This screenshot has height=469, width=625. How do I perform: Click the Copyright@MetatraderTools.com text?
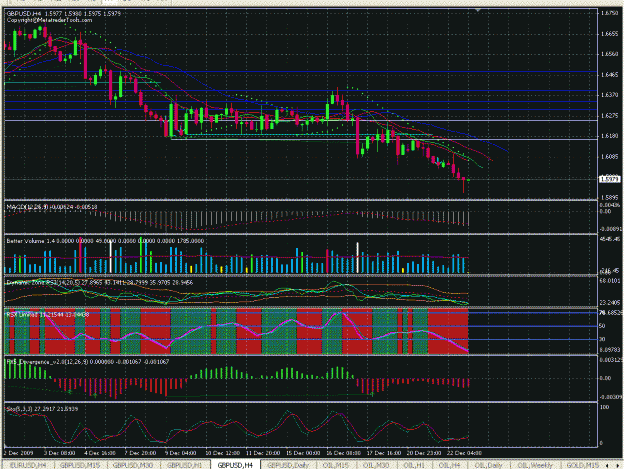[x=49, y=20]
